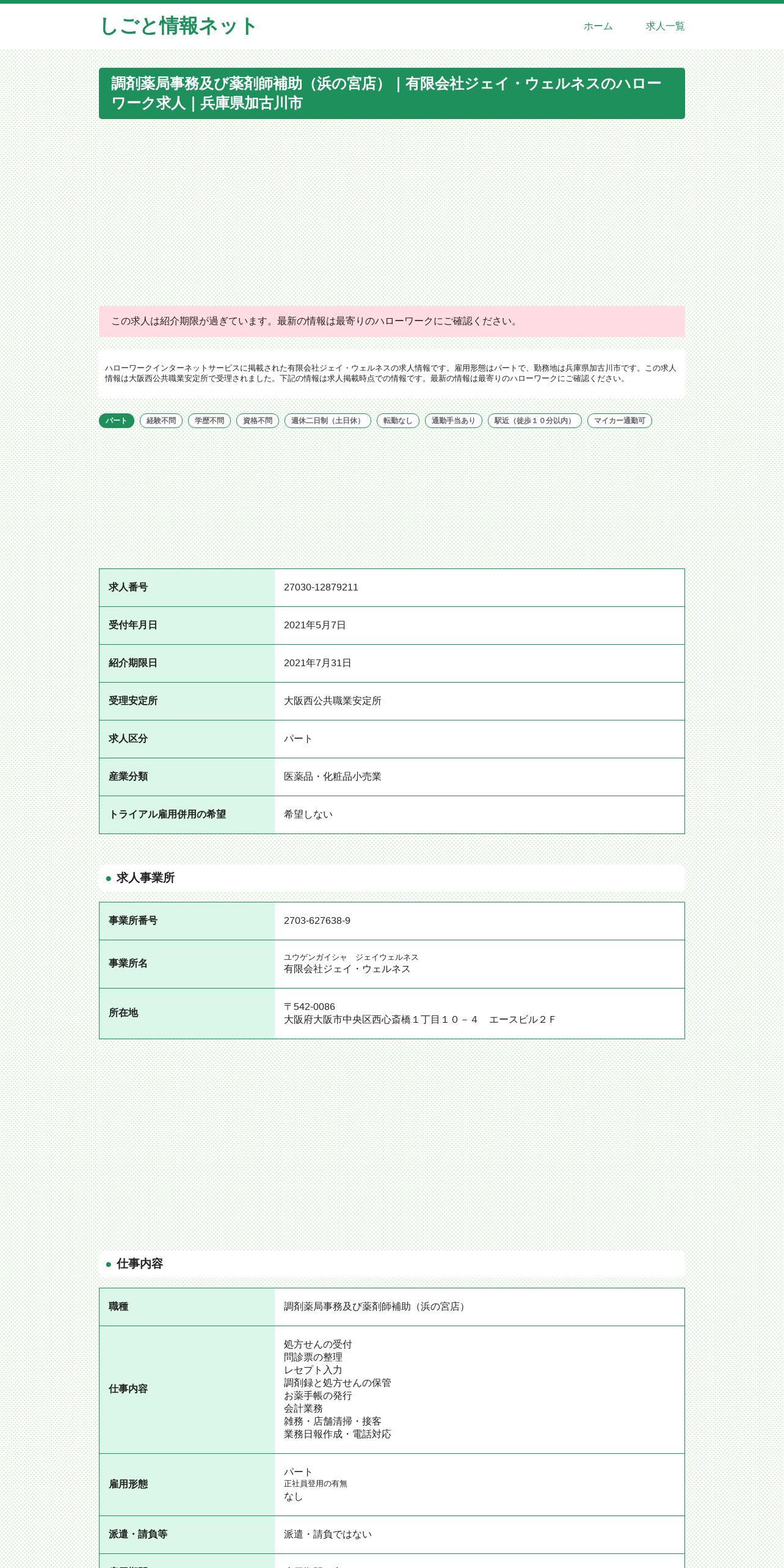Click the date 2021年7月31日
This screenshot has width=784, height=1568.
[318, 663]
